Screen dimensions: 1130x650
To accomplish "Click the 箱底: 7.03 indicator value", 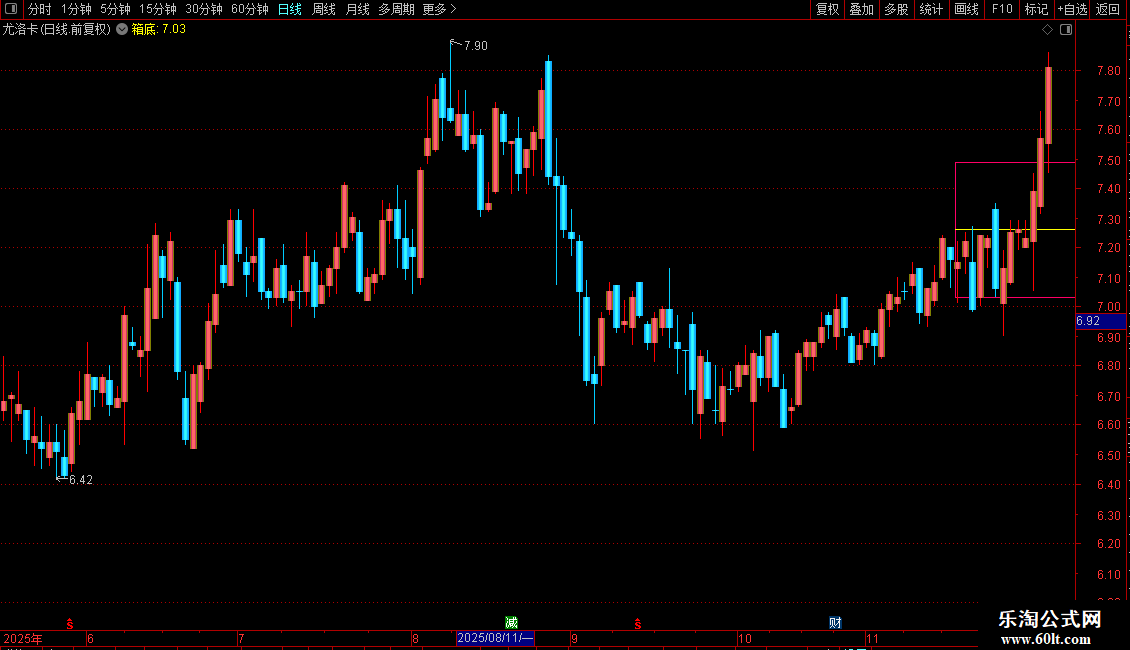I will 159,30.
